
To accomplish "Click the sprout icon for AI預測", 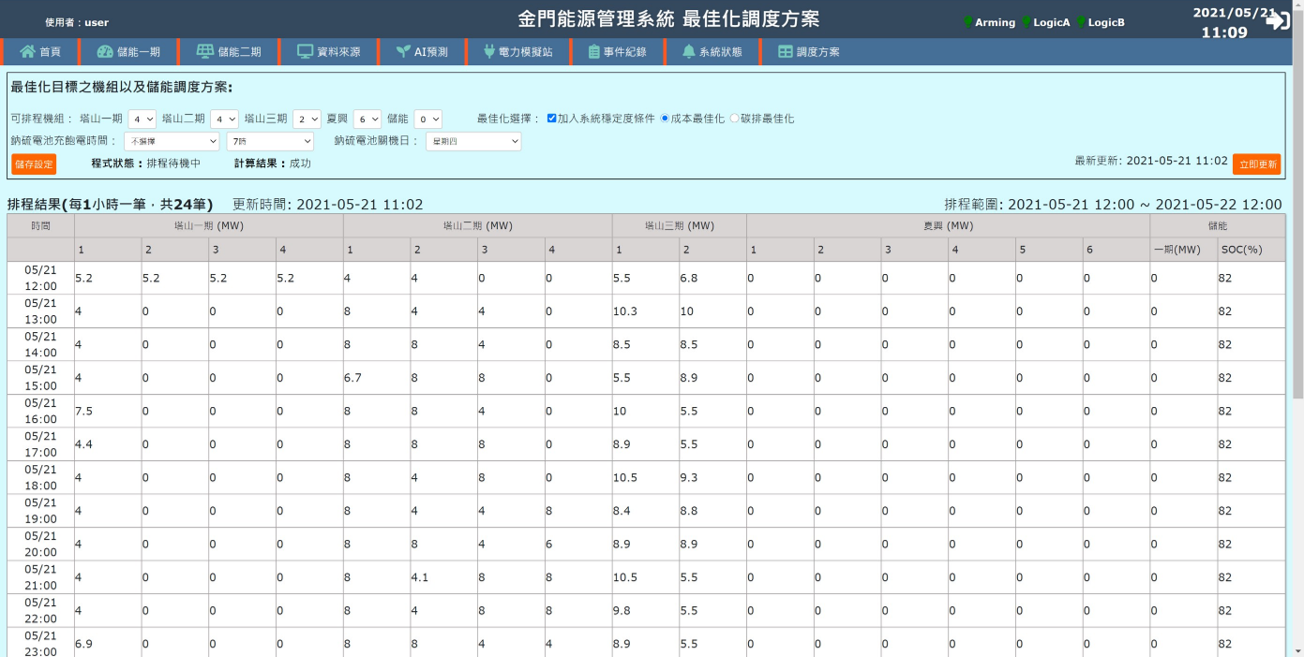I will 403,52.
